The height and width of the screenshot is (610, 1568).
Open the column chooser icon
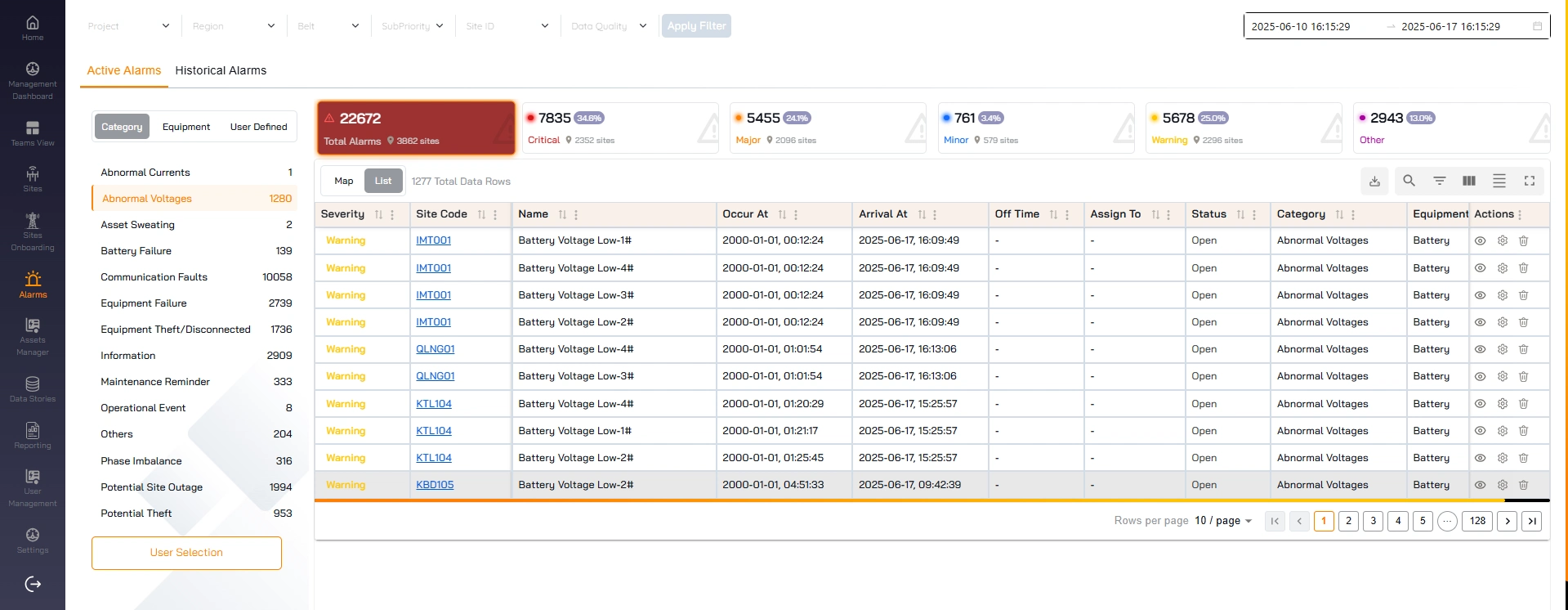[x=1469, y=181]
